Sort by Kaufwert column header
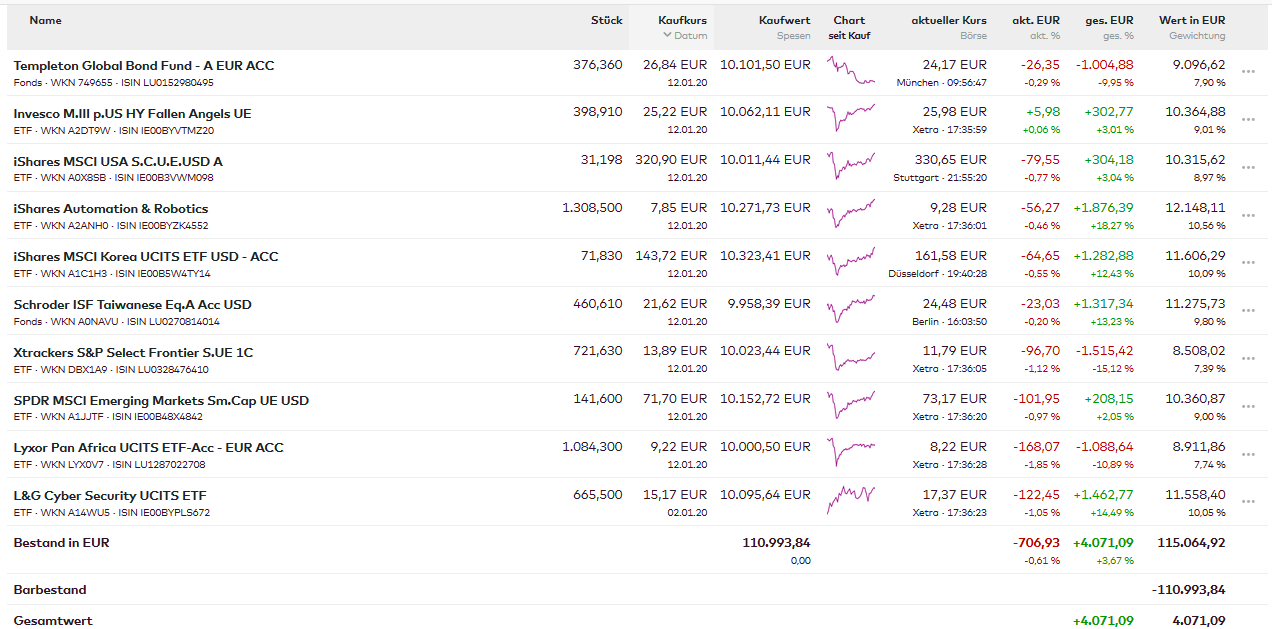Screen dimensions: 1272x629 pos(784,20)
